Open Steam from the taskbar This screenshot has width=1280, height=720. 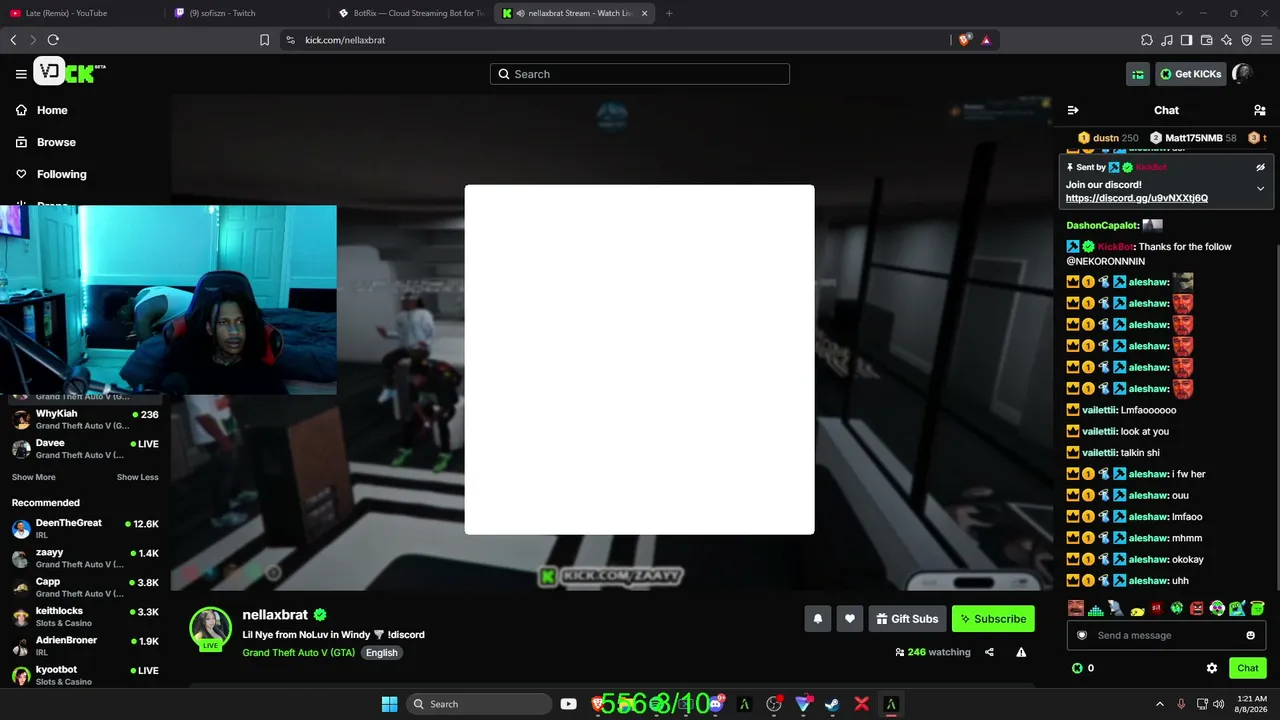pyautogui.click(x=832, y=704)
